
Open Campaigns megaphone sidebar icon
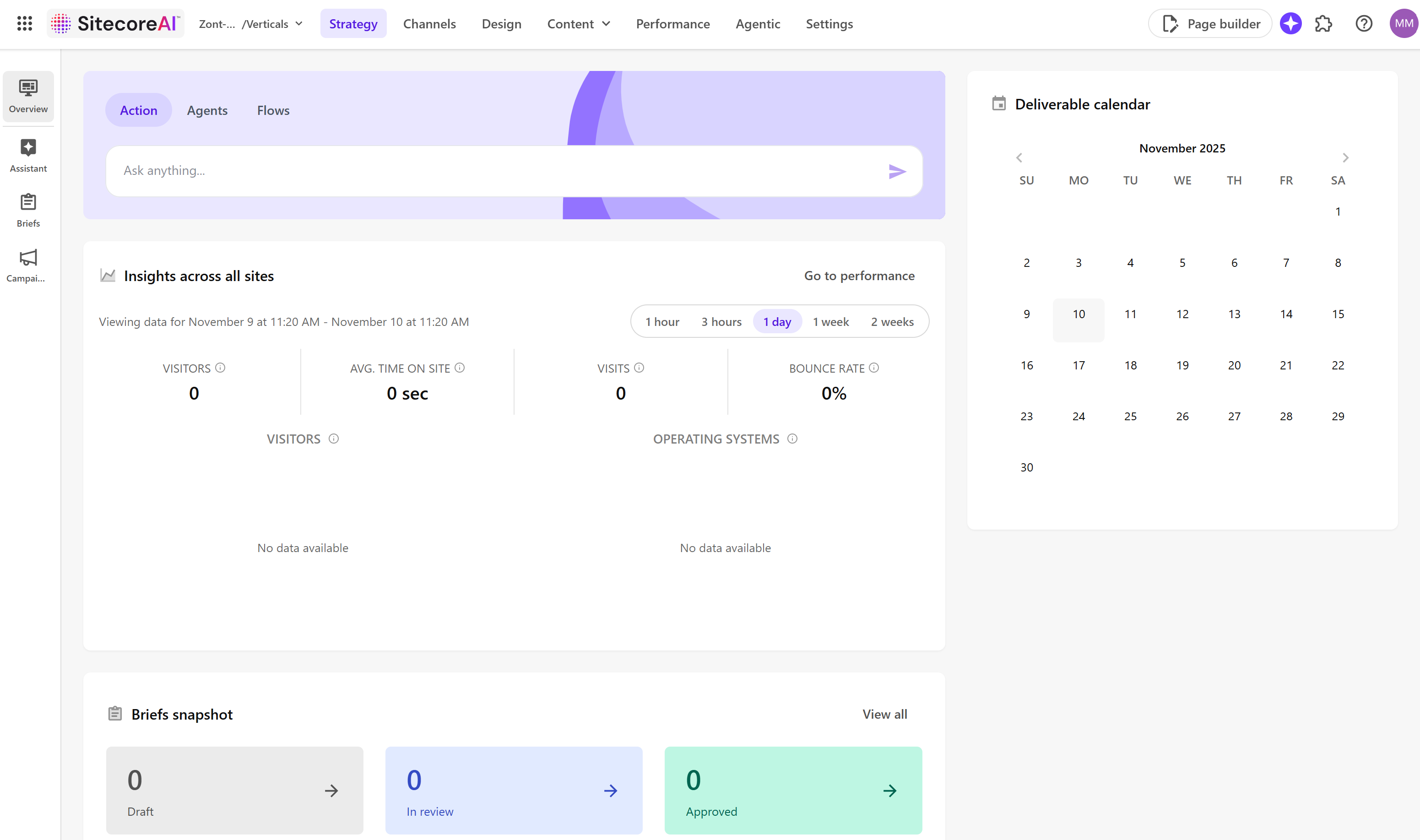coord(28,265)
